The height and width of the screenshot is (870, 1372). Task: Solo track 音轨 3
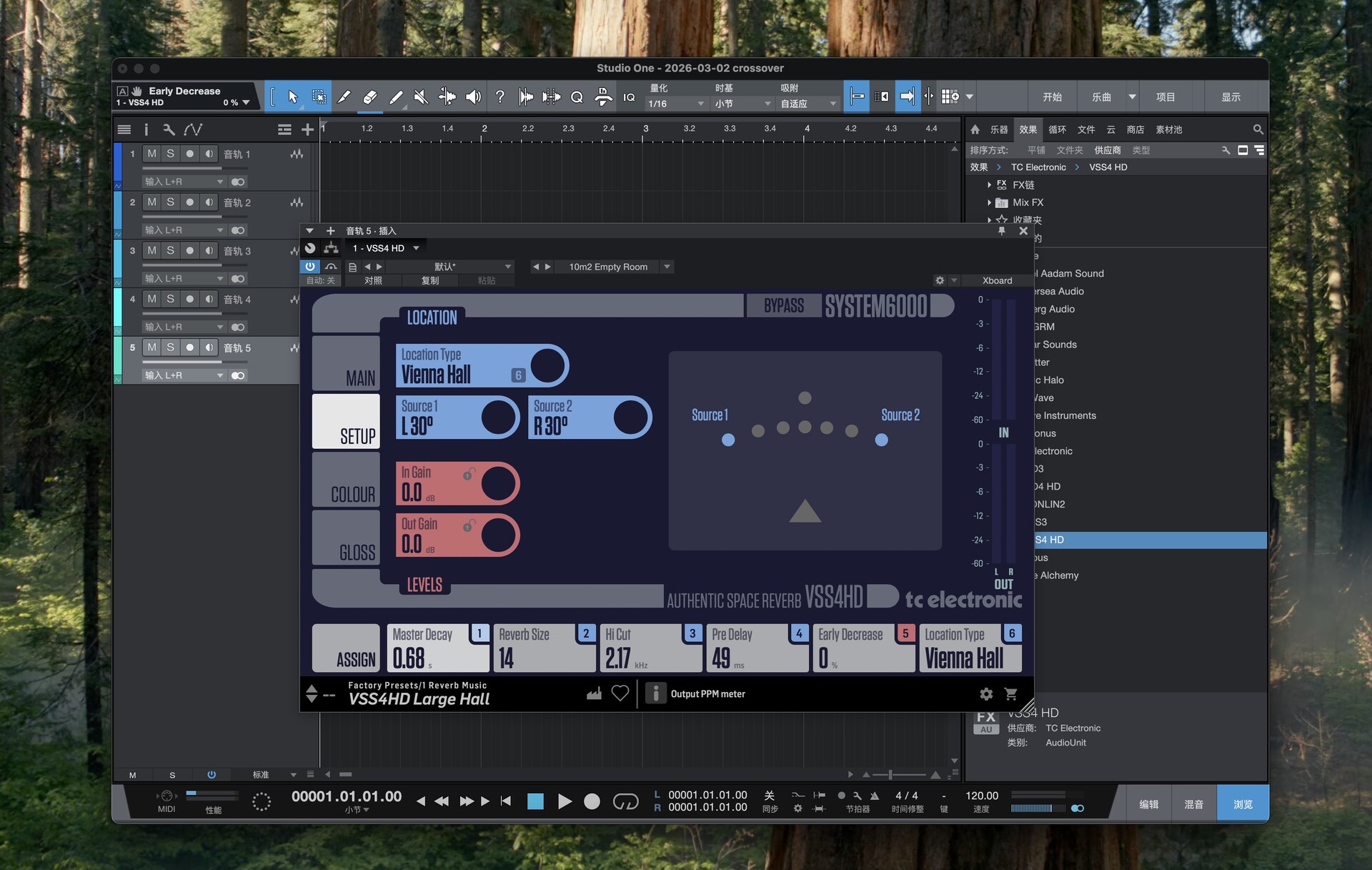[x=170, y=250]
